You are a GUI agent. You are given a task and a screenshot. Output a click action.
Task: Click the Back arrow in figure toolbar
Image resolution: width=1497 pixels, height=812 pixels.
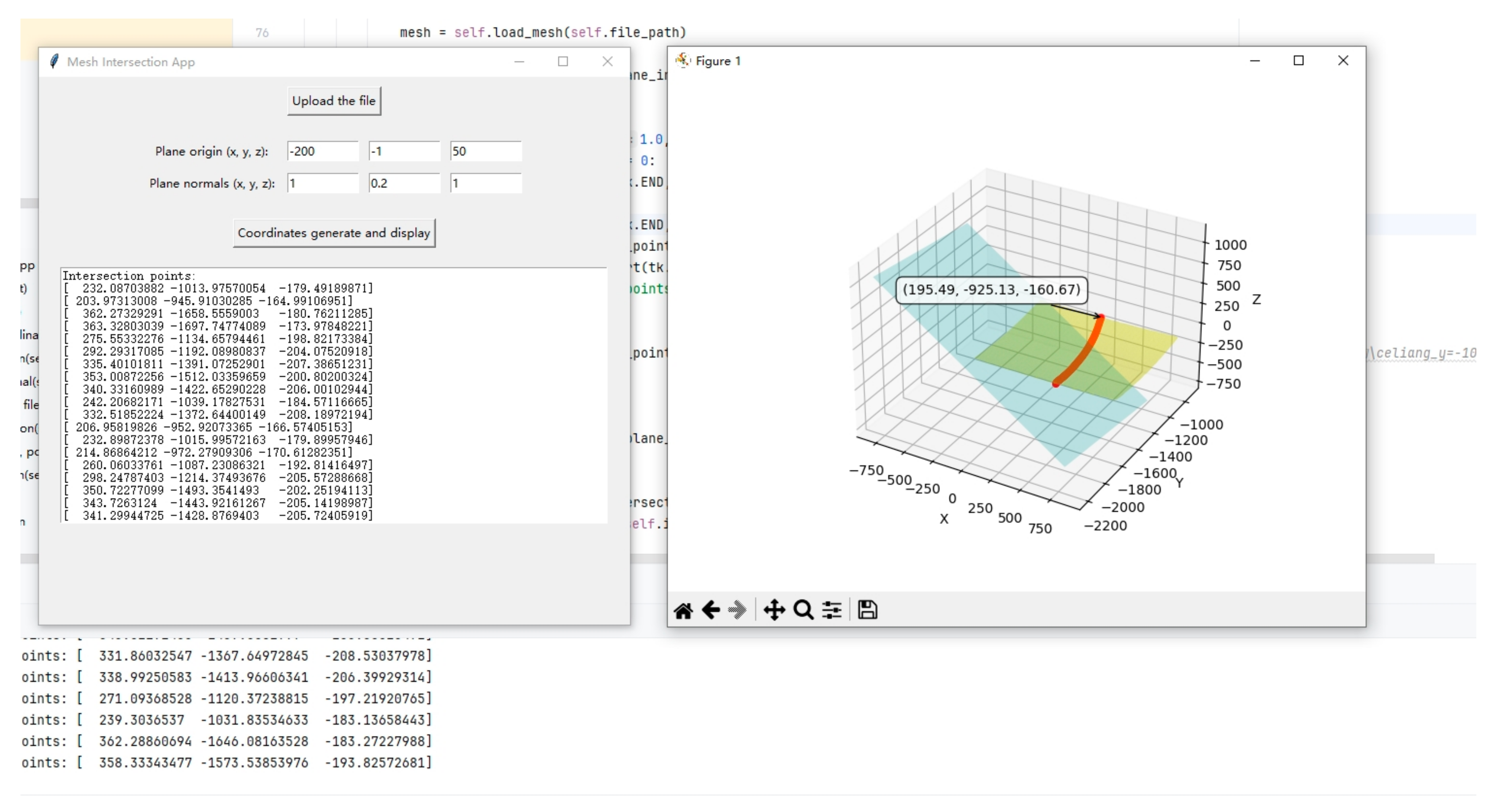(711, 610)
